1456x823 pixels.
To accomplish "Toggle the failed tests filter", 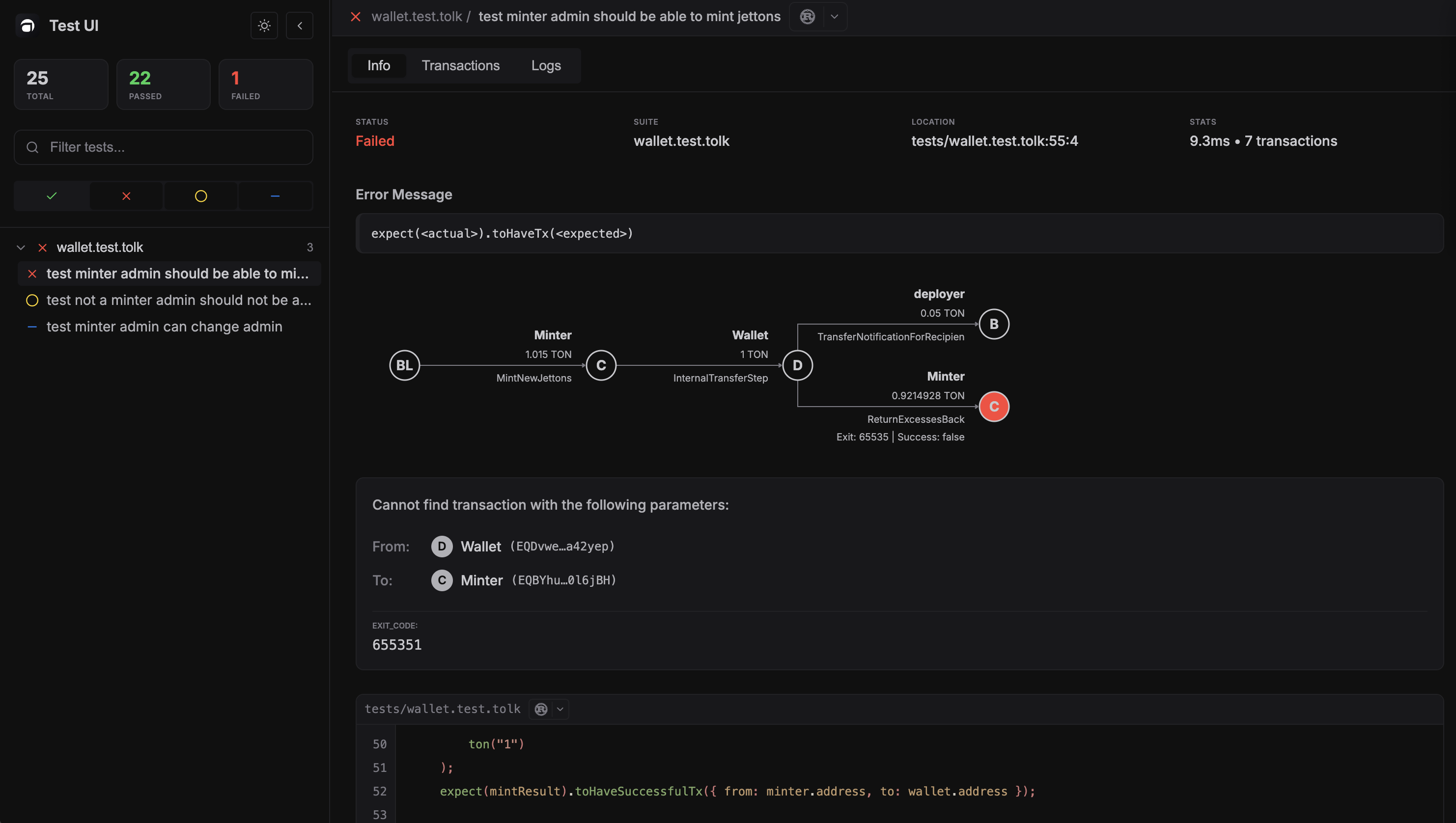I will pyautogui.click(x=126, y=196).
